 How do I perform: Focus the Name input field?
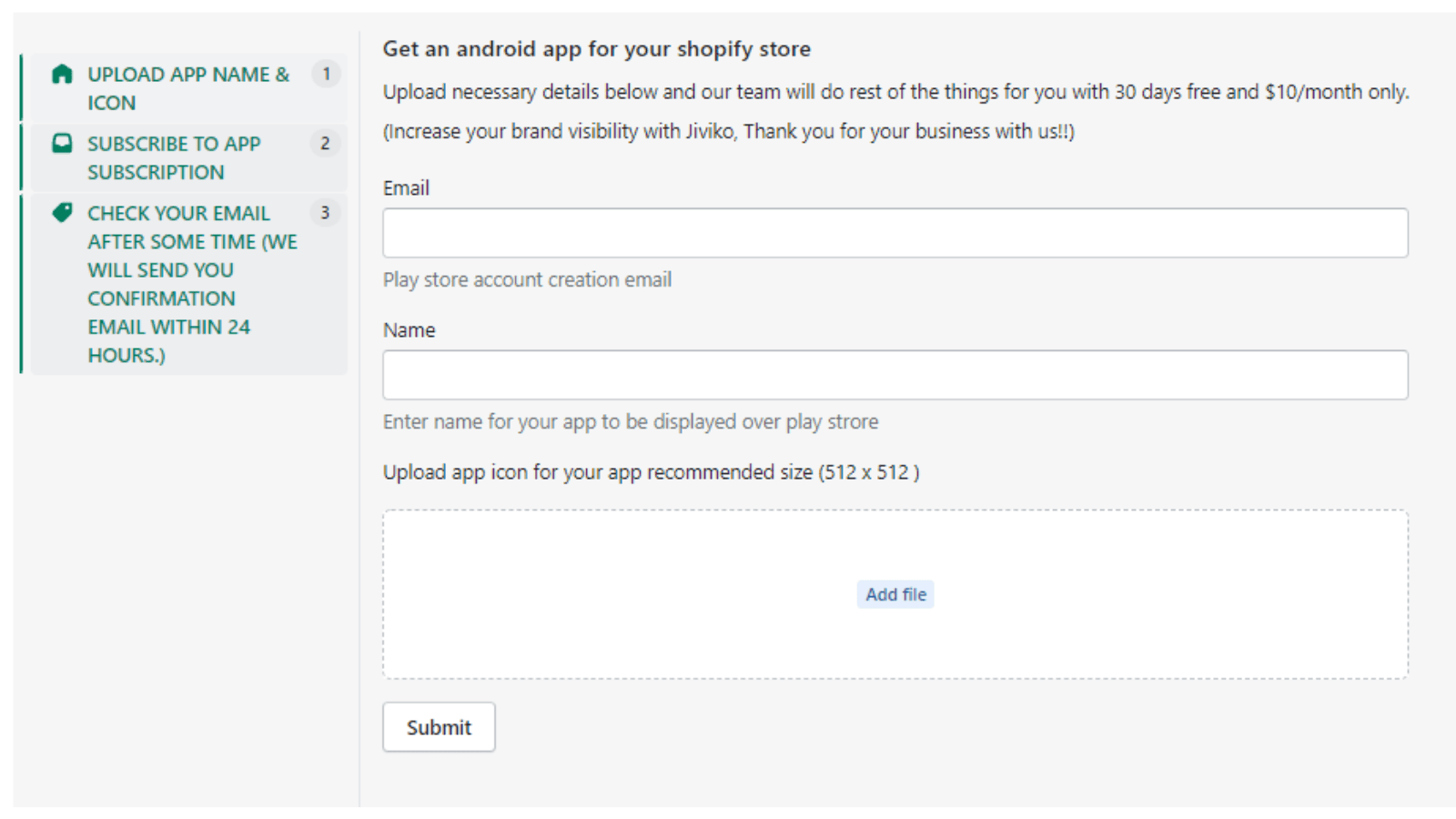(x=895, y=375)
